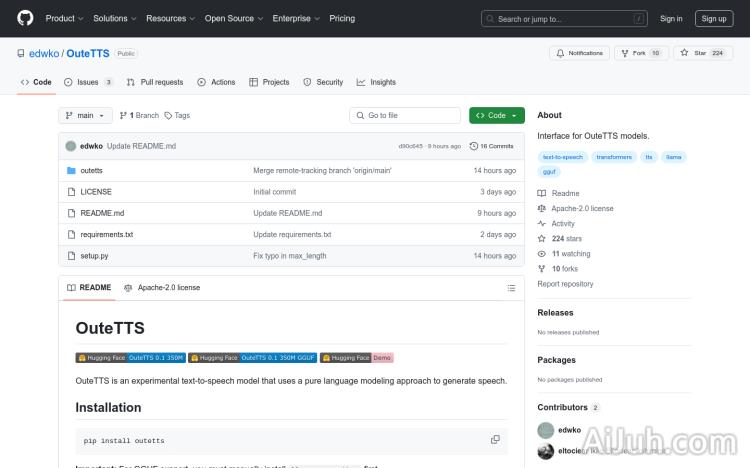Open the 16 Commits history
The height and width of the screenshot is (468, 750).
(492, 146)
